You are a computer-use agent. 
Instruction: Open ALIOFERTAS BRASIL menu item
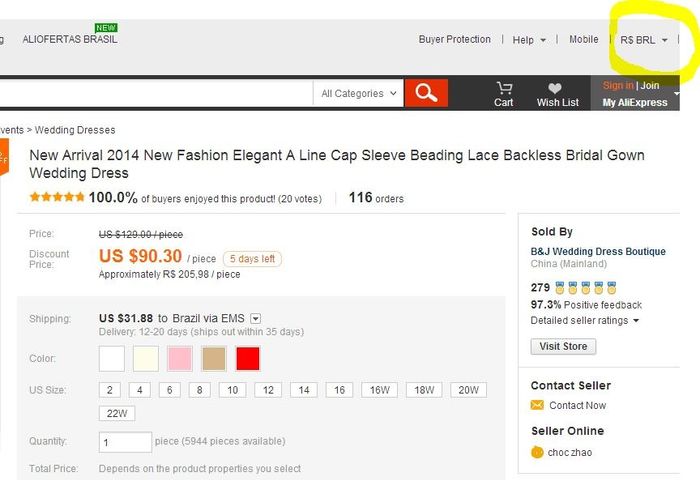[x=70, y=39]
